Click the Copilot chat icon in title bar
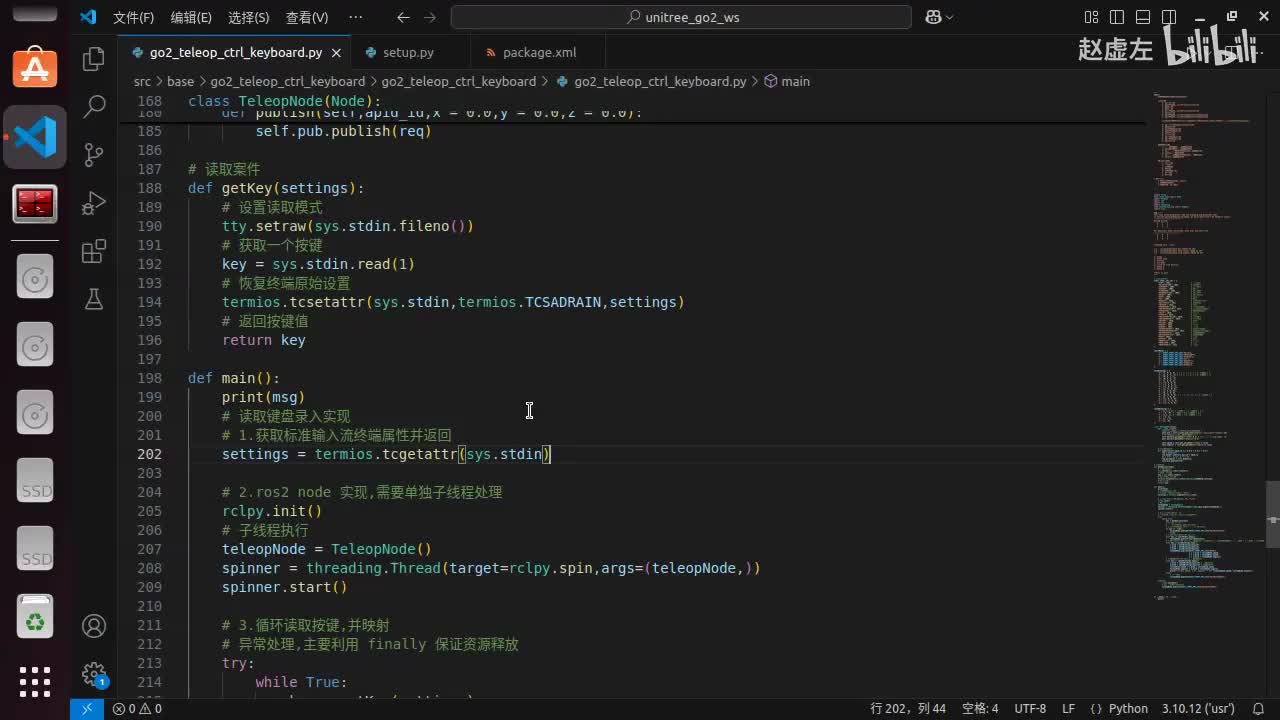The image size is (1280, 720). (933, 17)
